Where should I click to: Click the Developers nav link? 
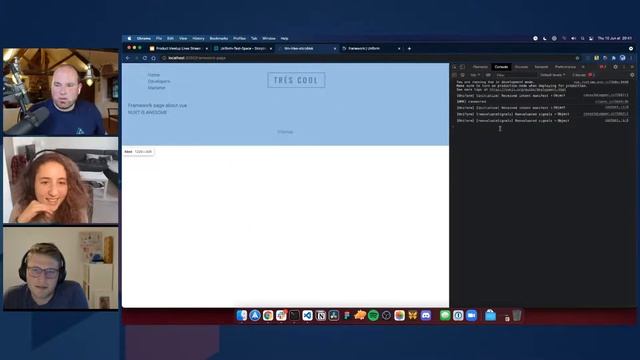click(x=159, y=81)
